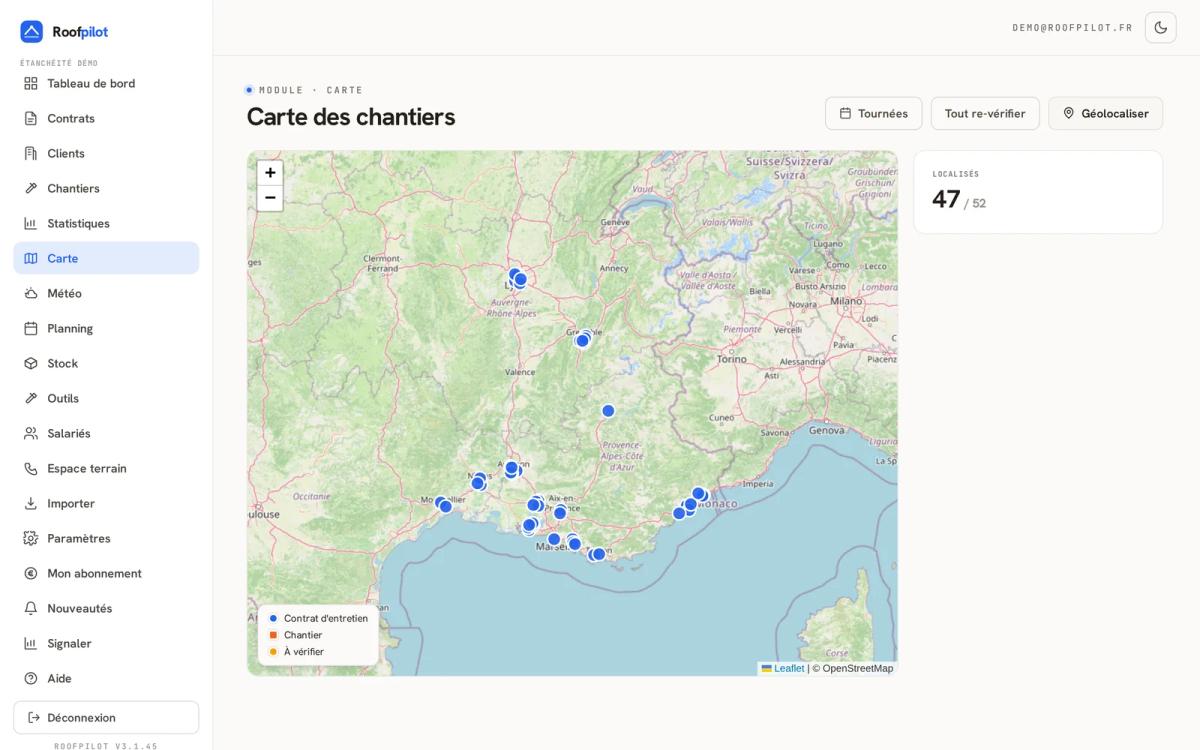This screenshot has height=750, width=1200.
Task: Click the Stock box icon
Action: [31, 363]
